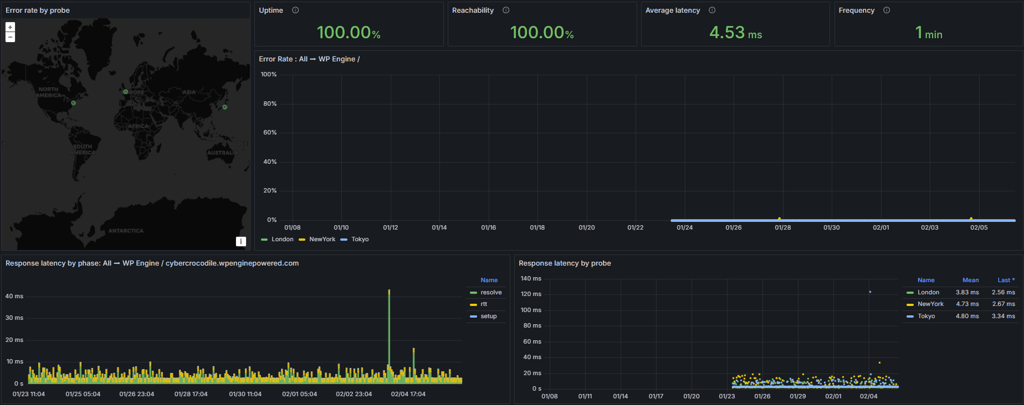Click the yellow error blip near 01/28
The image size is (1024, 405).
click(779, 218)
